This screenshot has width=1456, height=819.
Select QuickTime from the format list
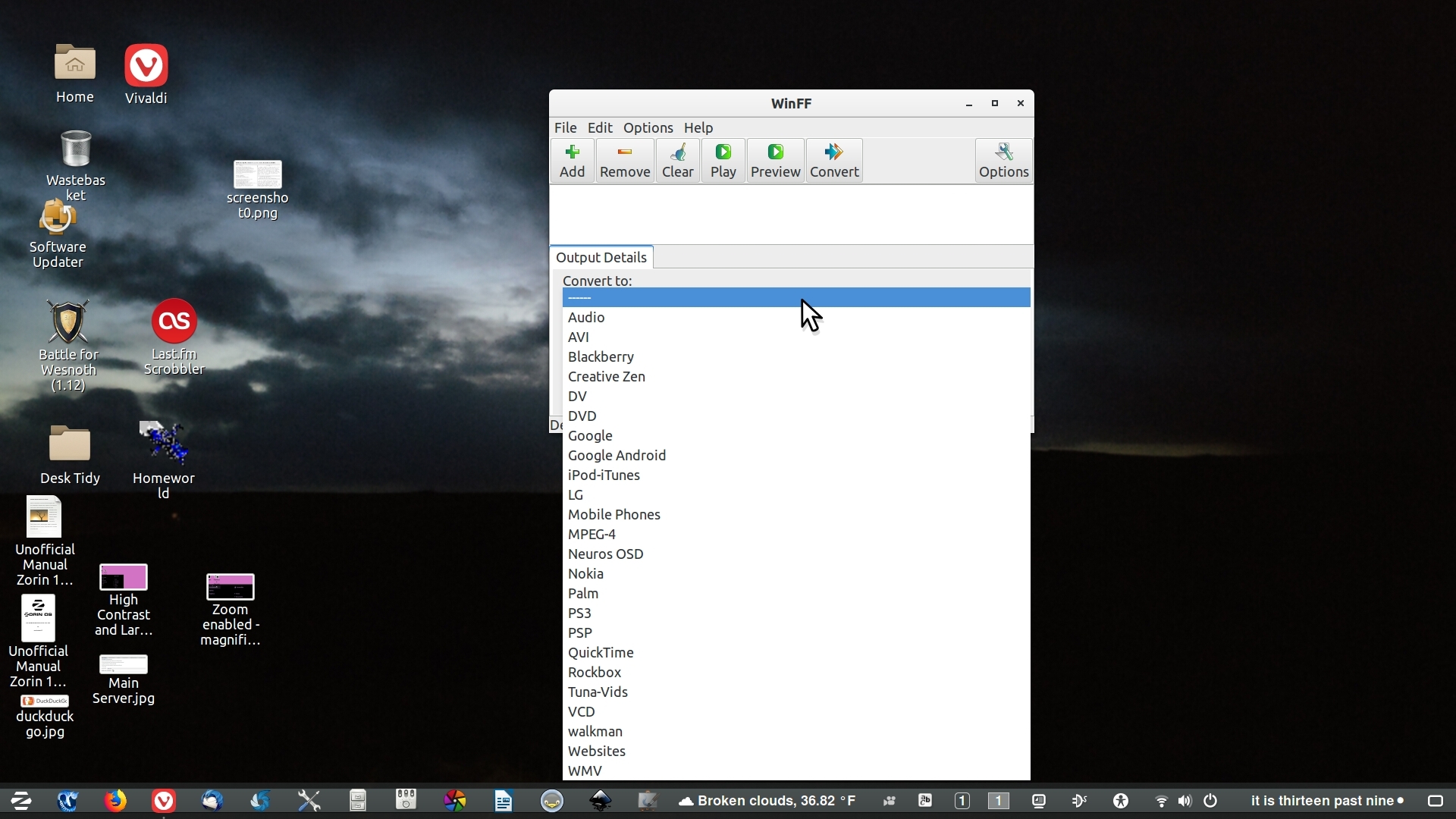point(600,652)
